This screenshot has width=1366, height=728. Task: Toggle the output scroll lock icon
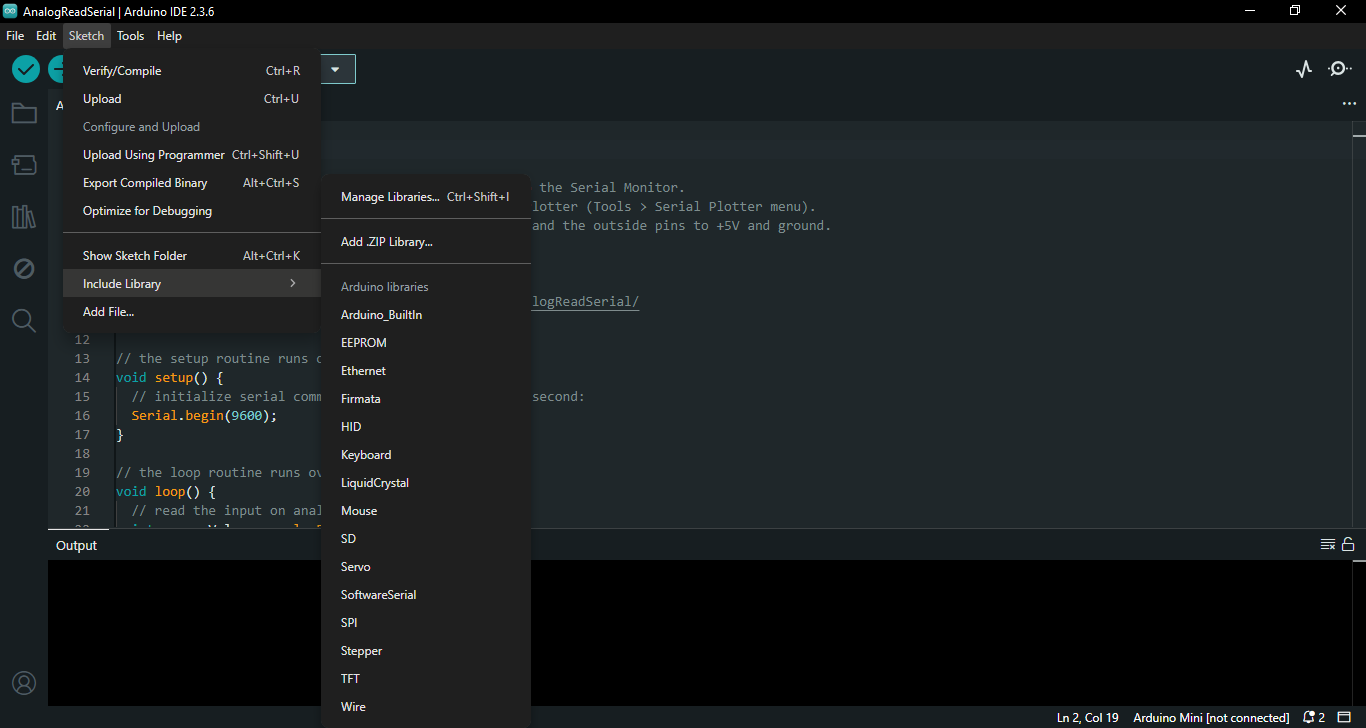pos(1348,545)
